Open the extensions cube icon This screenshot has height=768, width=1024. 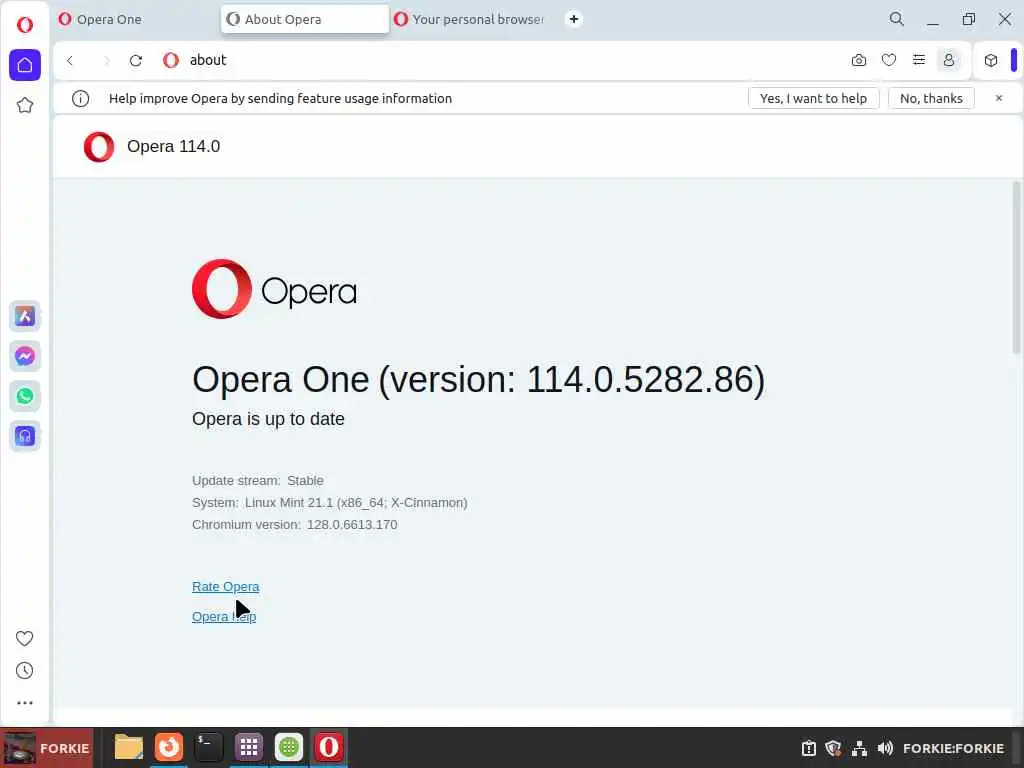(x=991, y=60)
